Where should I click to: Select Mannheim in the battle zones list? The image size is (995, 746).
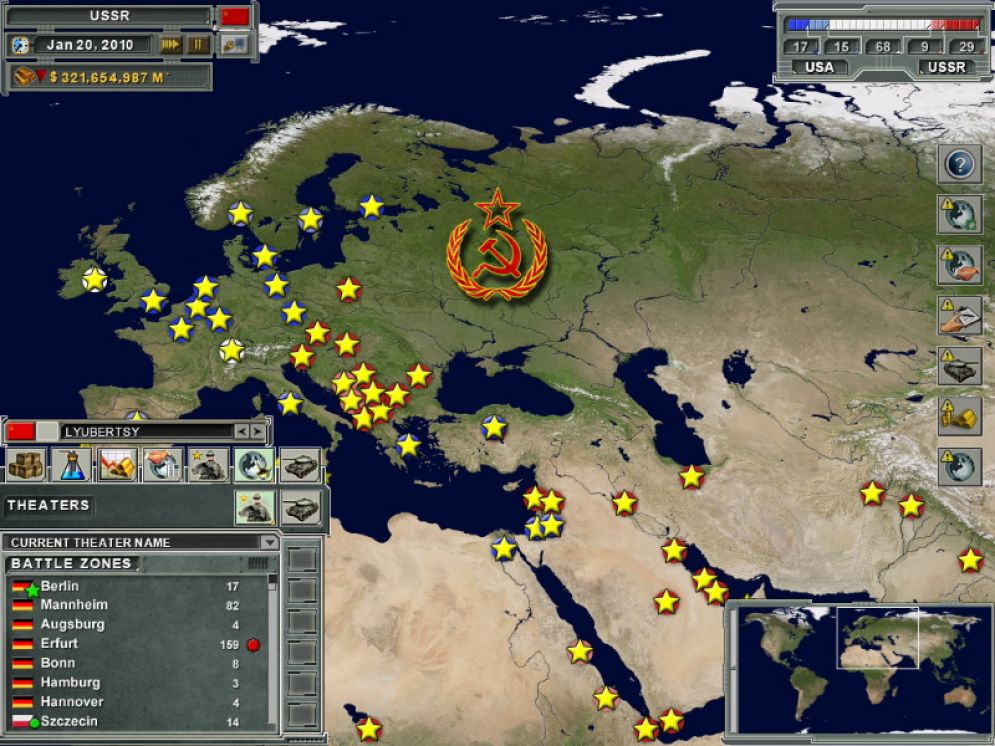(74, 605)
